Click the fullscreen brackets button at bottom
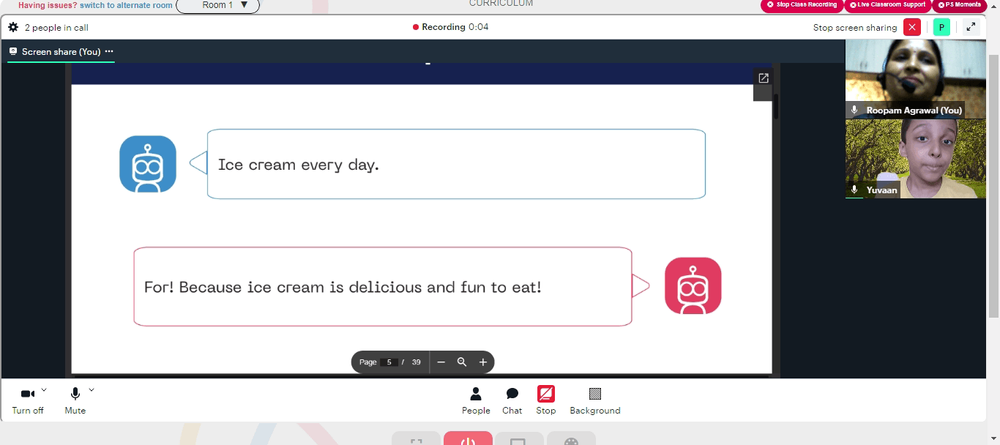1000x445 pixels. coord(416,439)
